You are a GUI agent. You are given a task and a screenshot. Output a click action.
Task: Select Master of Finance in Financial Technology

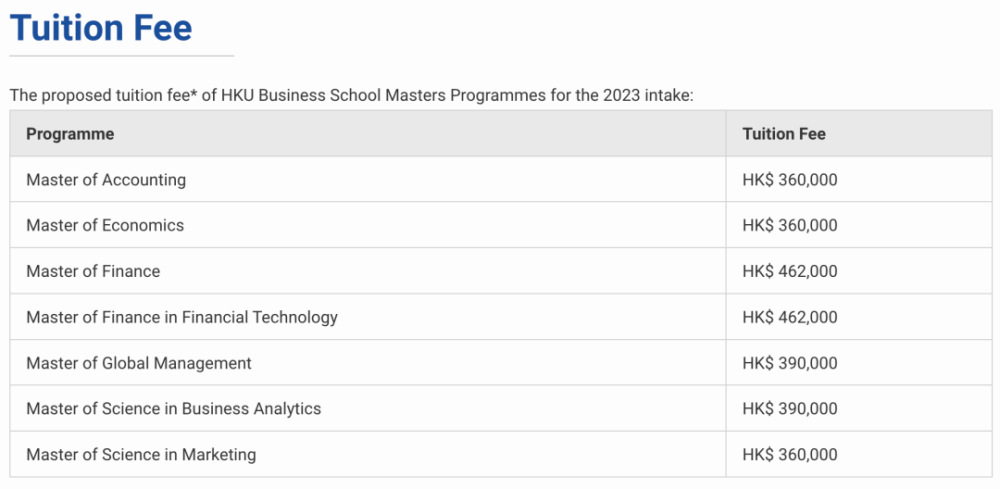[x=182, y=317]
